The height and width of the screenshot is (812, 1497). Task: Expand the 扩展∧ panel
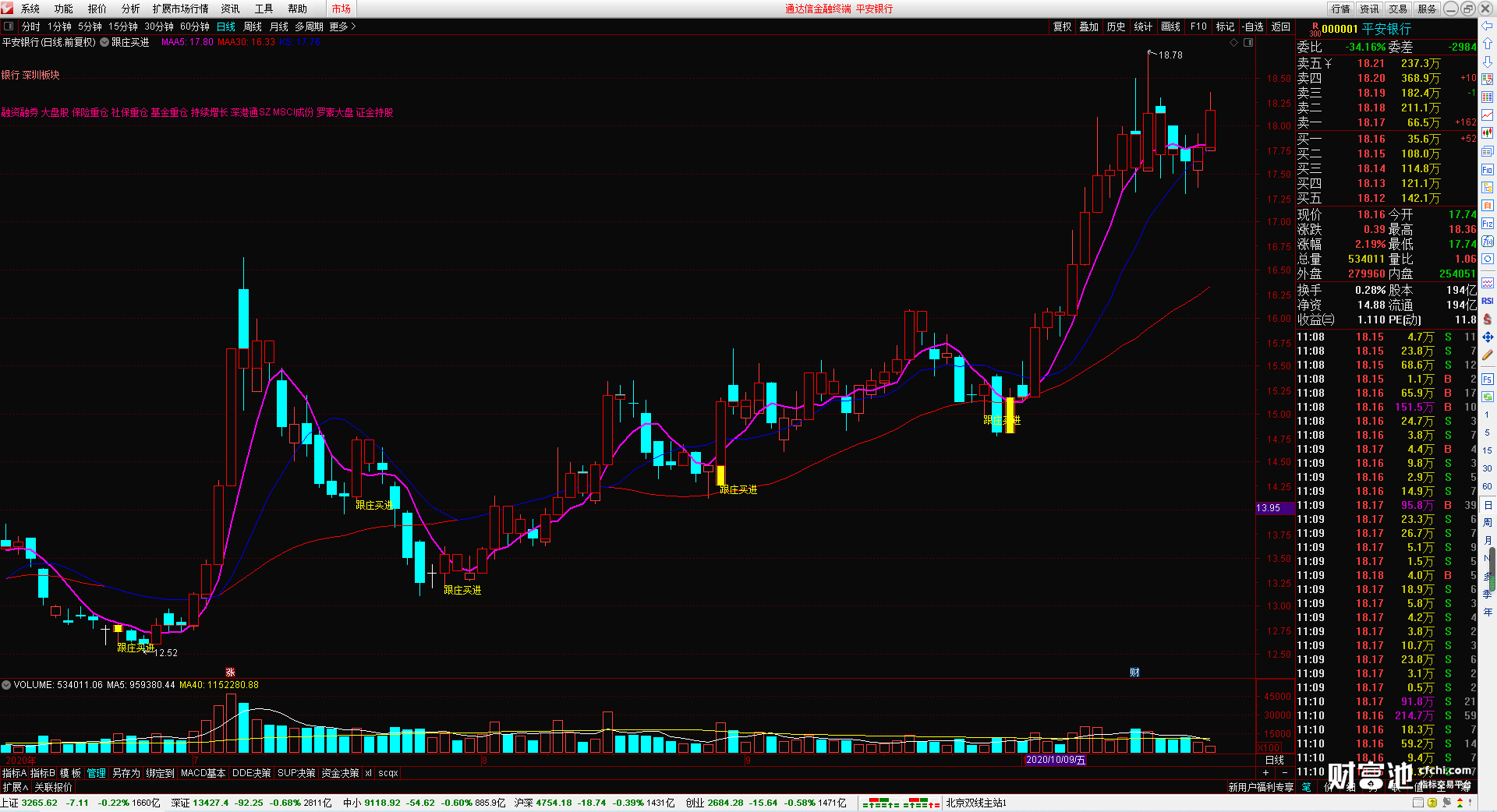pos(16,787)
